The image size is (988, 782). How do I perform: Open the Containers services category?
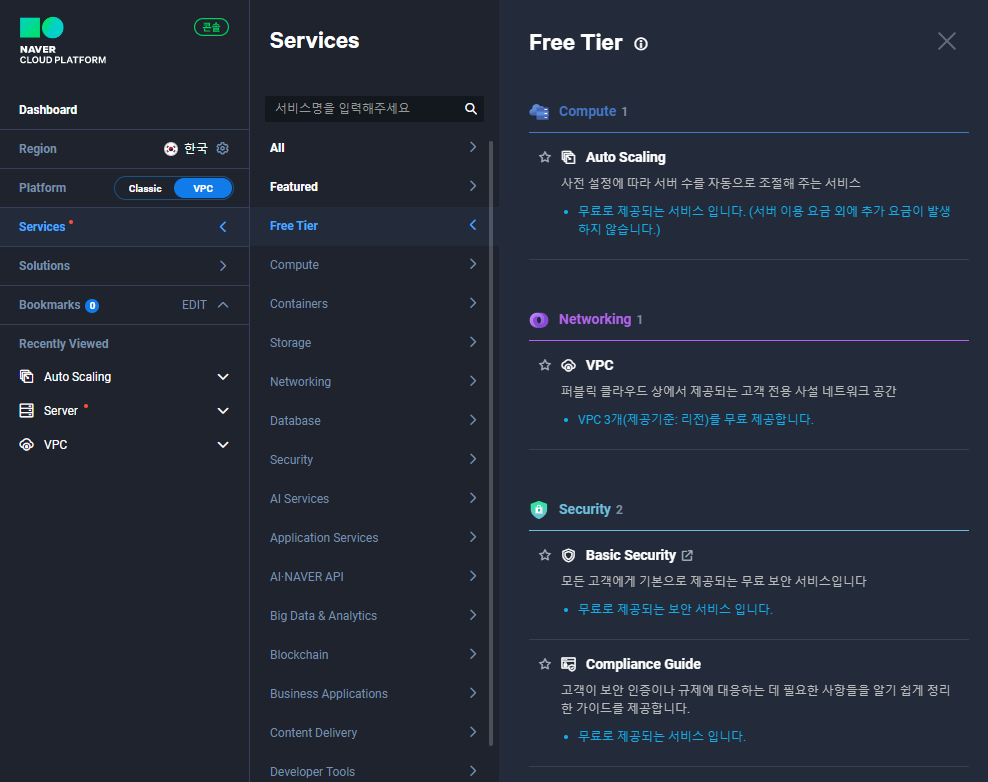[x=374, y=304]
